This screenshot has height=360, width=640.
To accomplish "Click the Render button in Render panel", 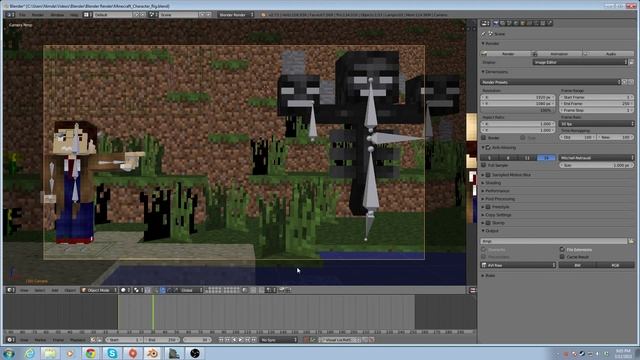I will 506,54.
